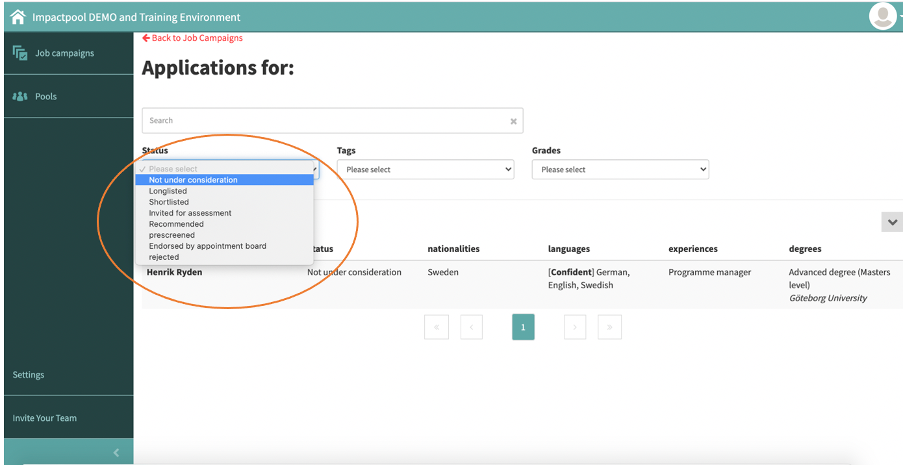The height and width of the screenshot is (466, 904).
Task: Click the '[Confident] German, English, Swedish' cell
Action: (589, 279)
